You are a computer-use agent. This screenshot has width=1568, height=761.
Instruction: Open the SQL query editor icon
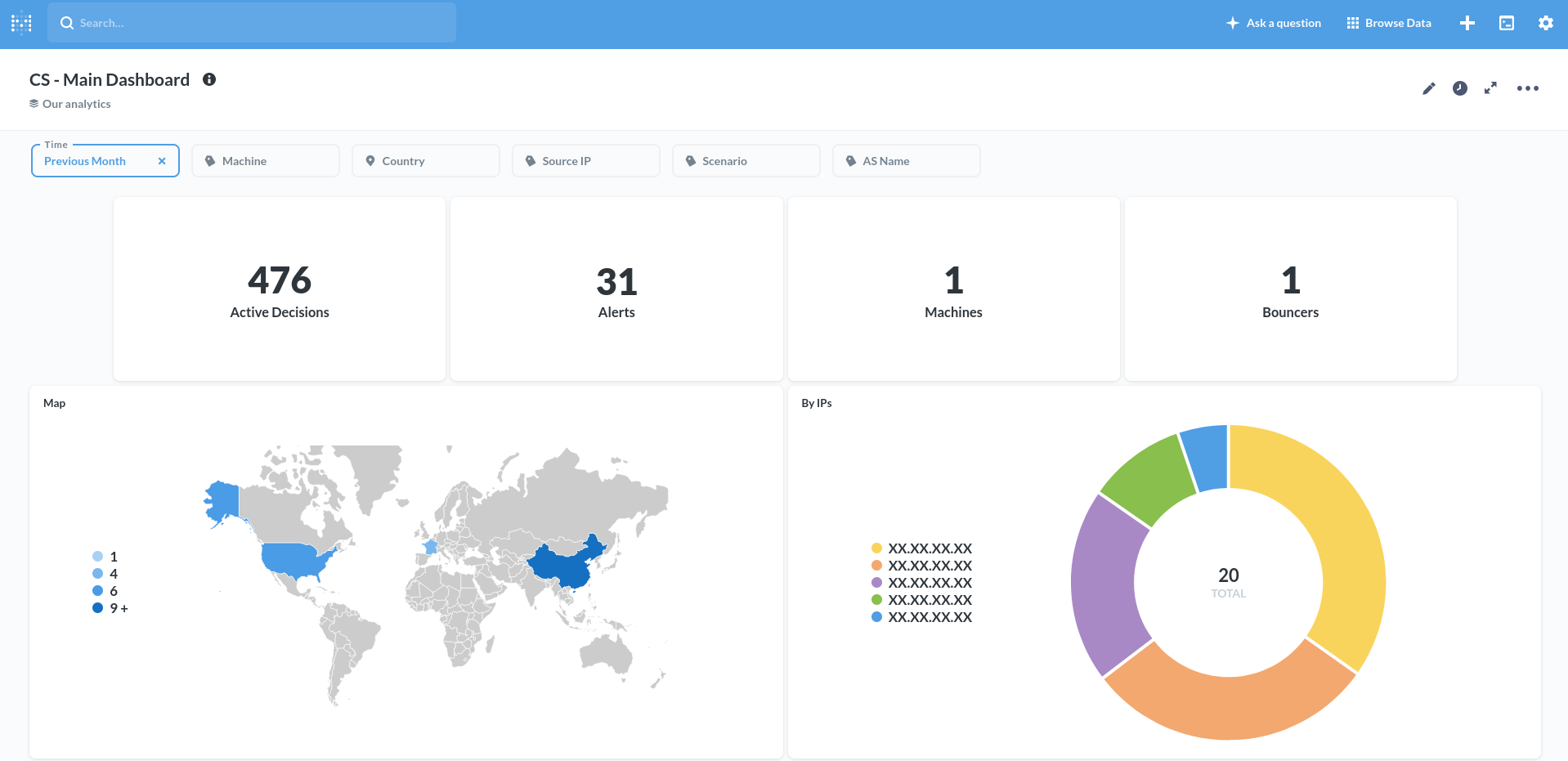tap(1506, 24)
